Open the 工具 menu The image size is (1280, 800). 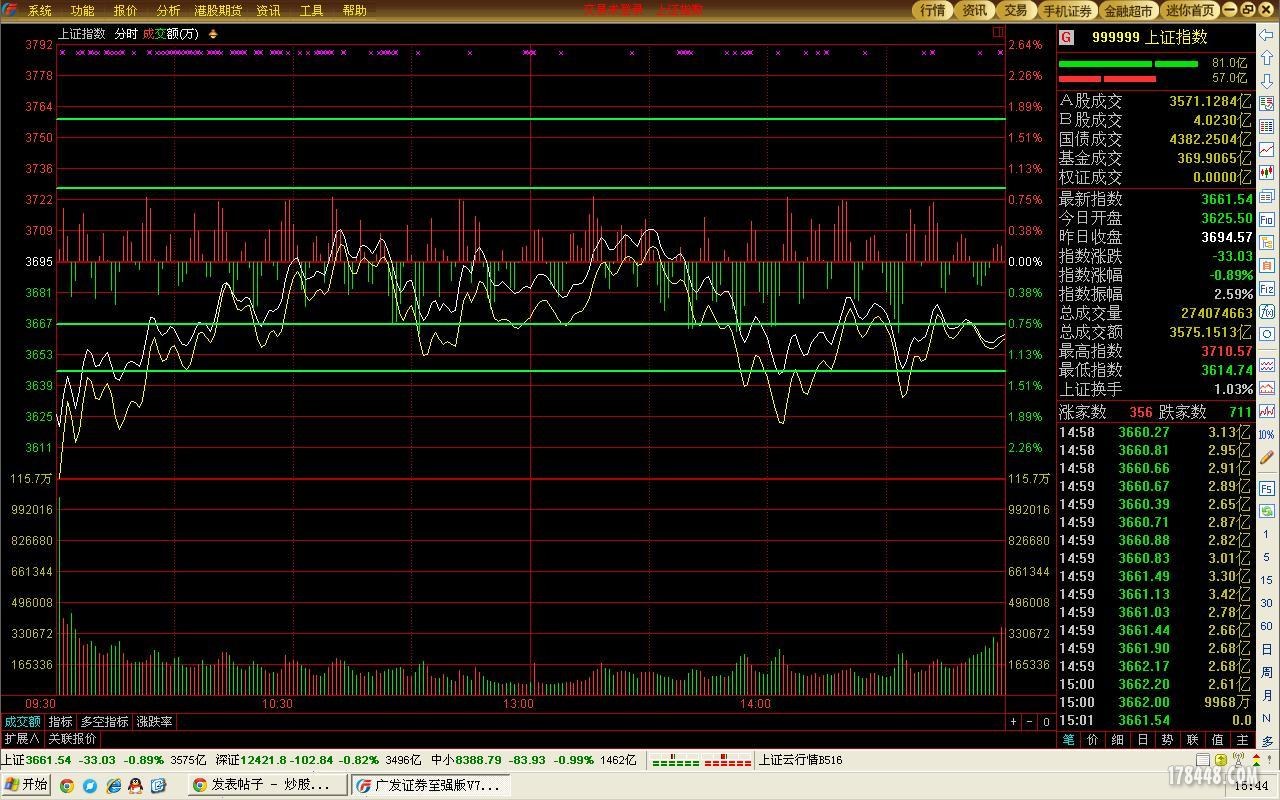[x=311, y=10]
